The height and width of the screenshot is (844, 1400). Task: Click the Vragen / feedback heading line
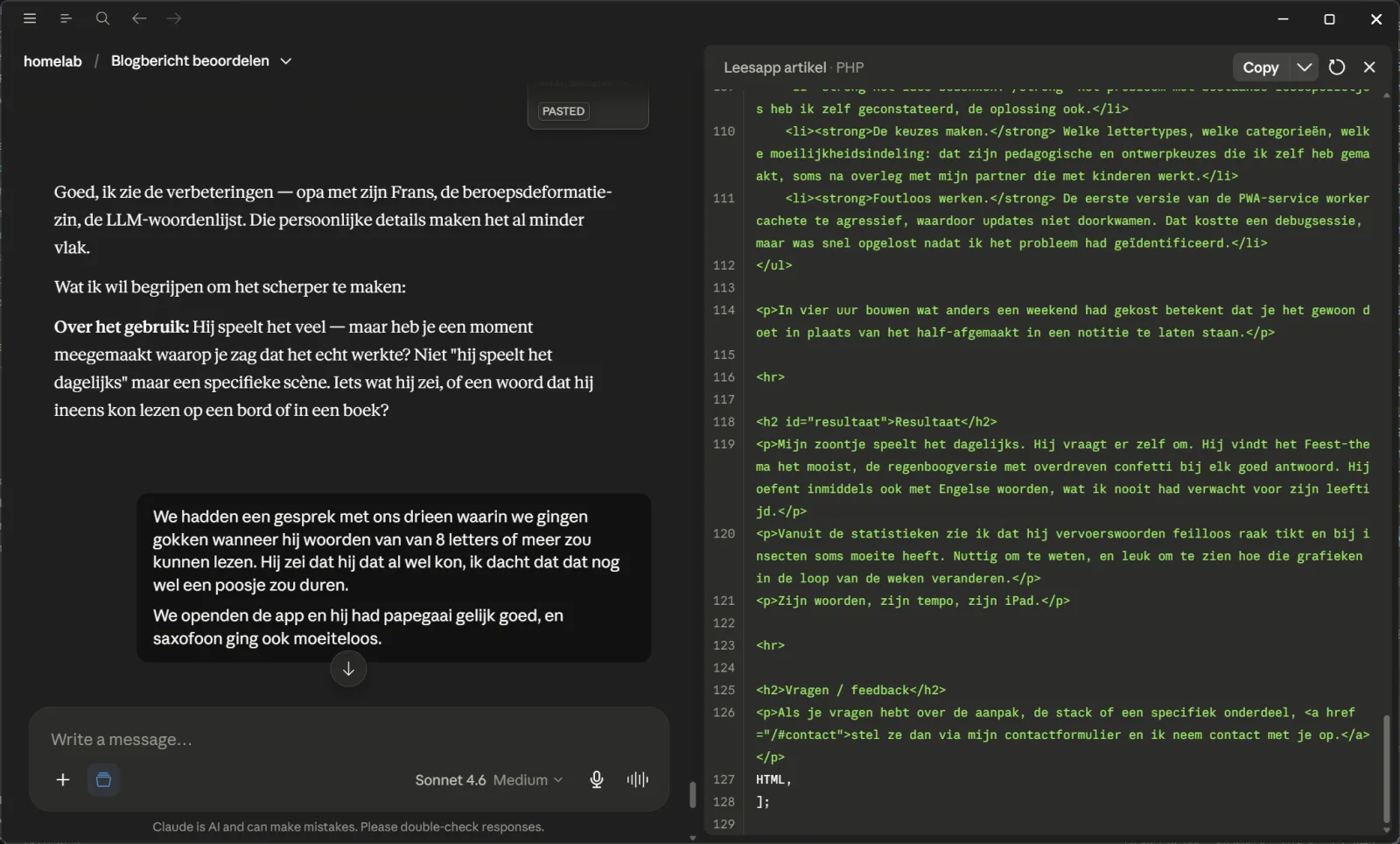click(851, 690)
